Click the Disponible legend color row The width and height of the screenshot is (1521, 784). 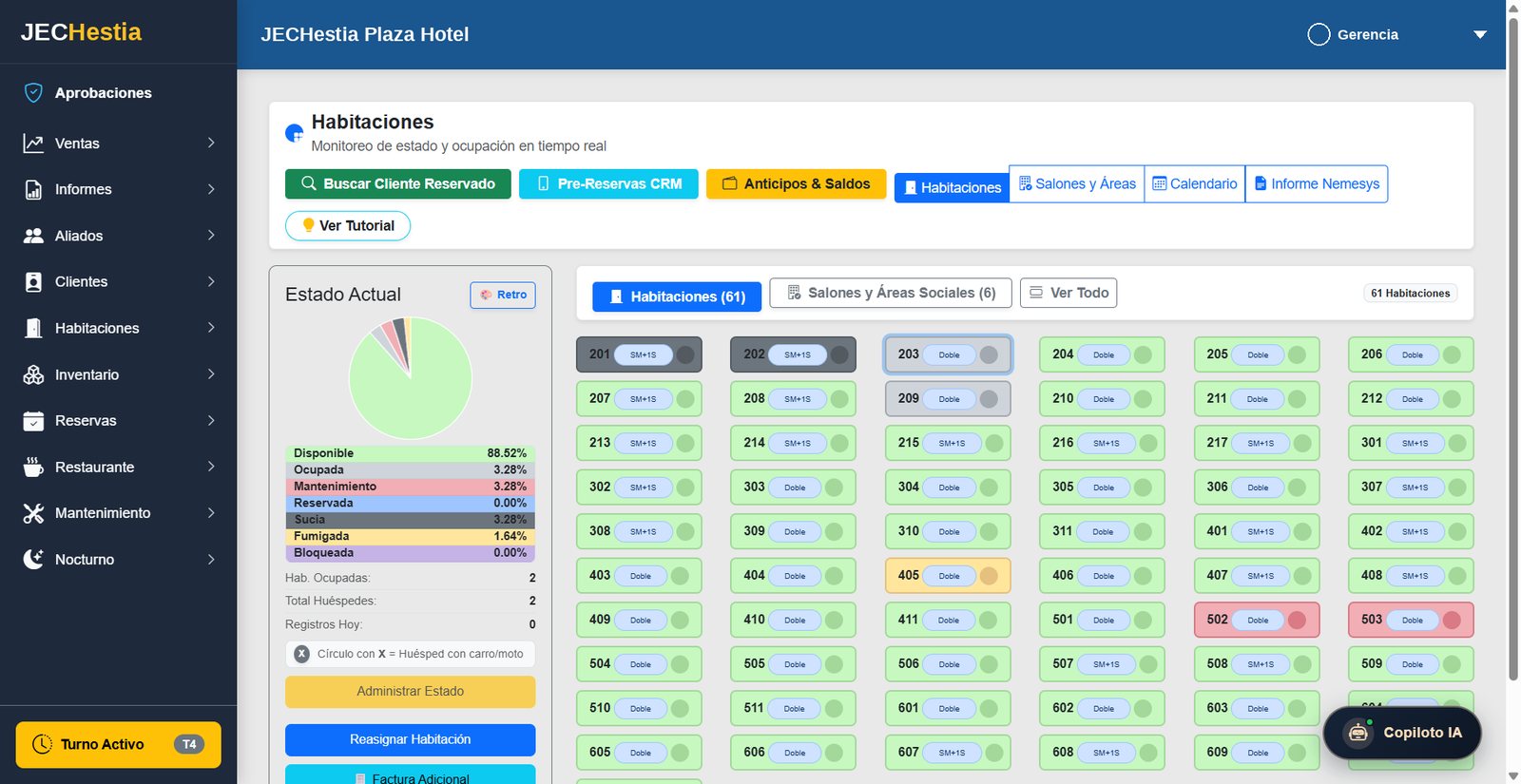[411, 453]
